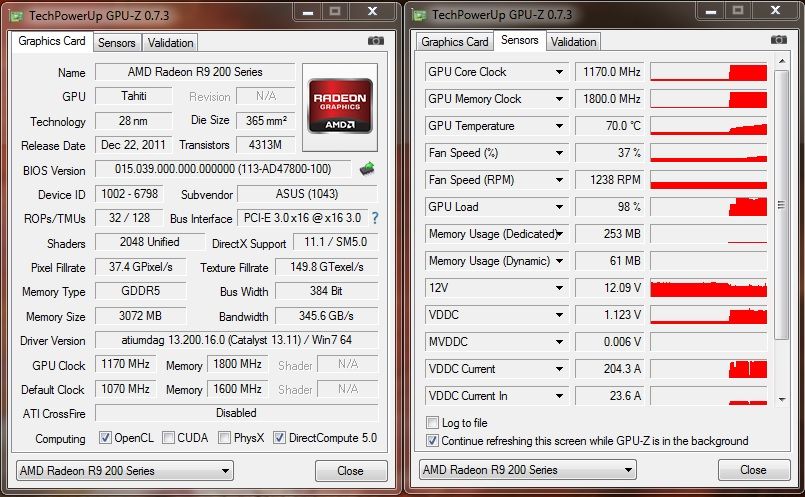Click the BIOS save chip icon
The width and height of the screenshot is (805, 497).
pyautogui.click(x=367, y=169)
